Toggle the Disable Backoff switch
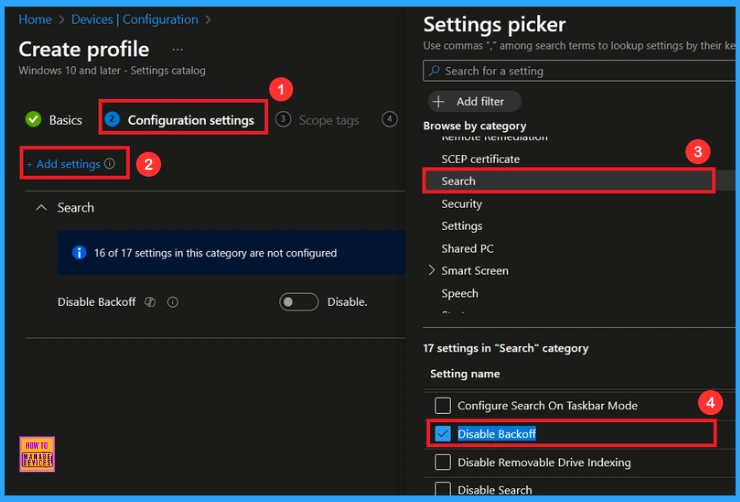This screenshot has width=740, height=502. 299,302
